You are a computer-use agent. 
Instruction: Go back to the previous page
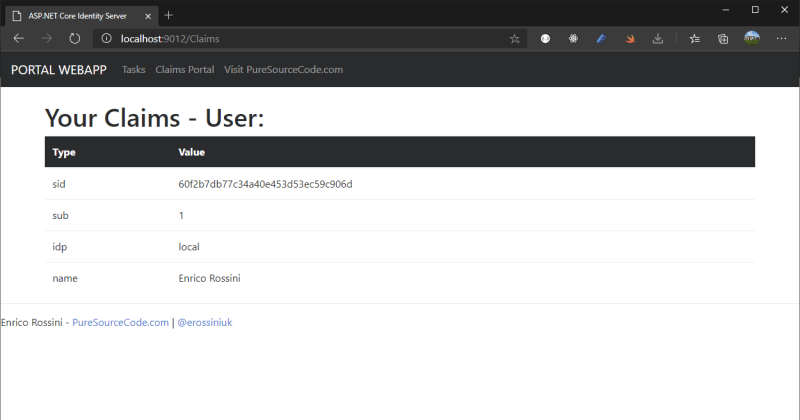coord(19,39)
